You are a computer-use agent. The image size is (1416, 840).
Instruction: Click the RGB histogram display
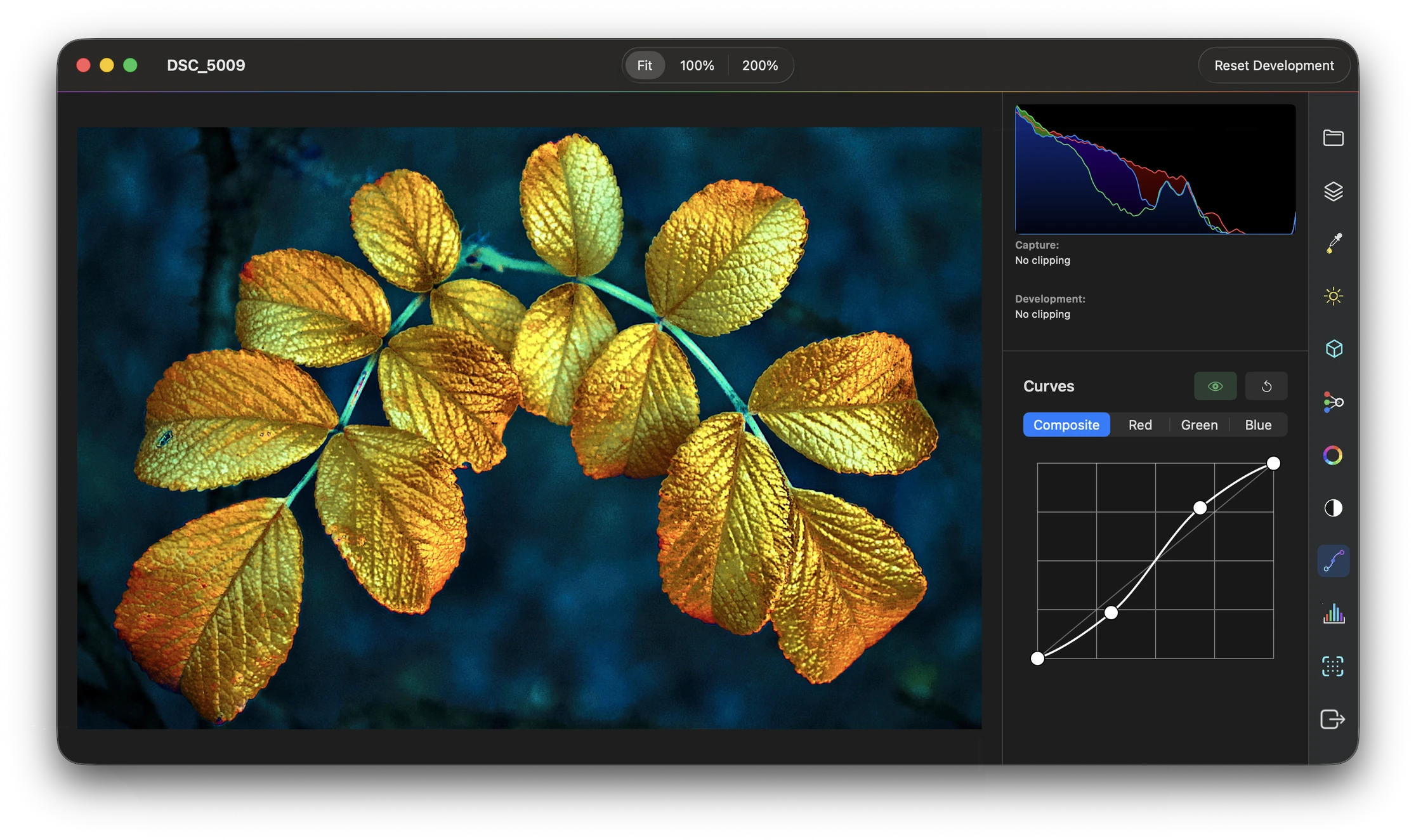(x=1155, y=169)
